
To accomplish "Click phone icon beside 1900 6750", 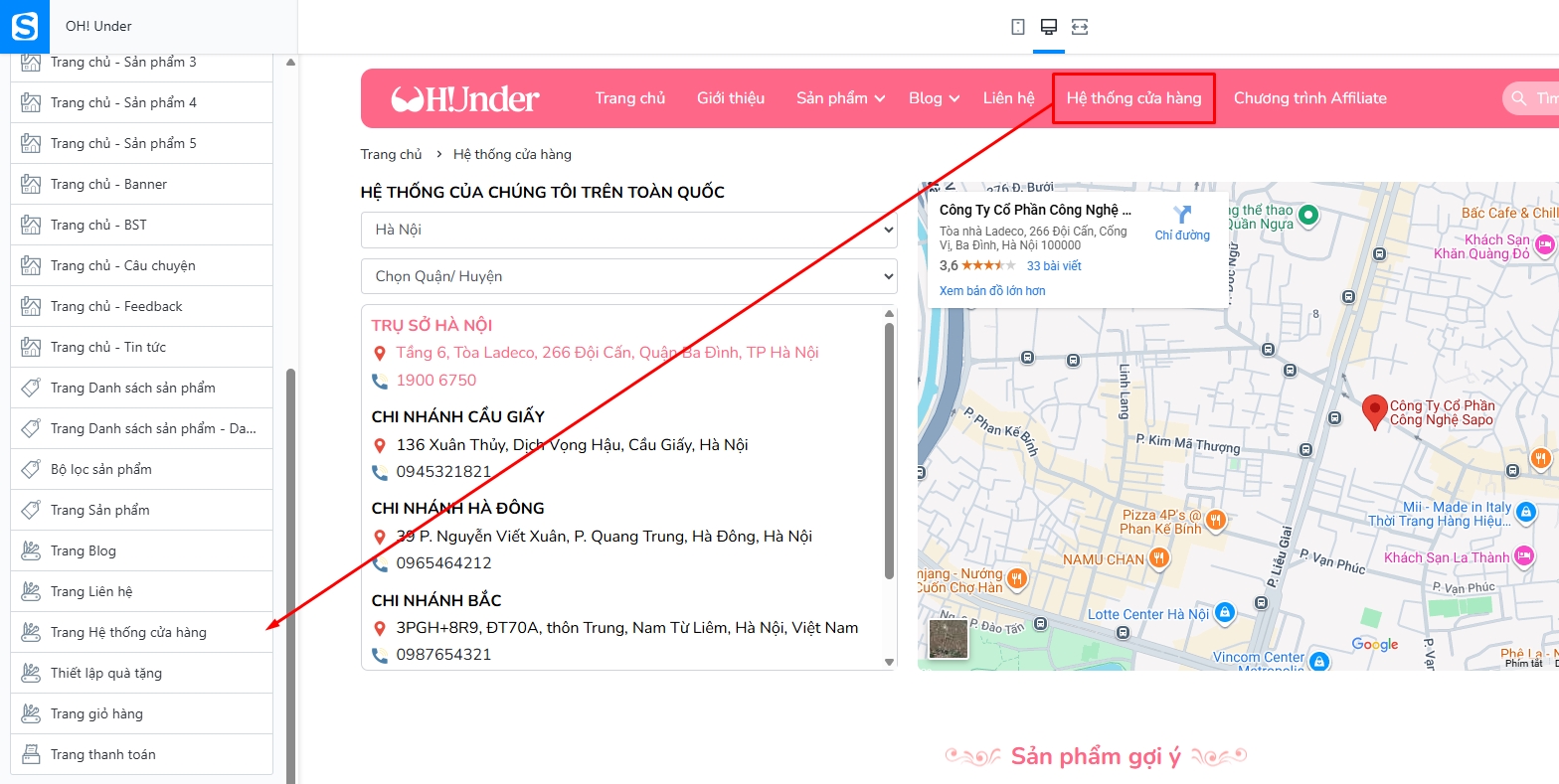I will pos(379,381).
